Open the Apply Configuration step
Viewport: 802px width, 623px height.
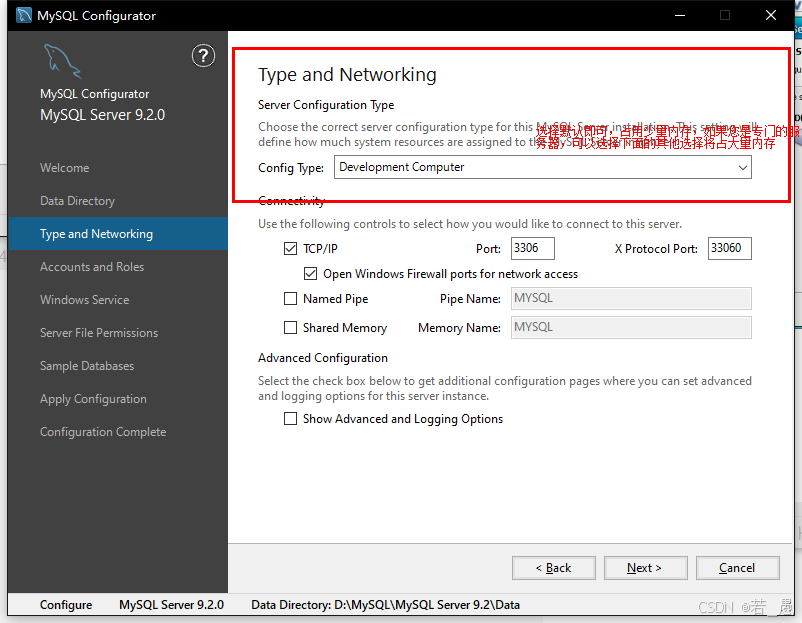94,398
